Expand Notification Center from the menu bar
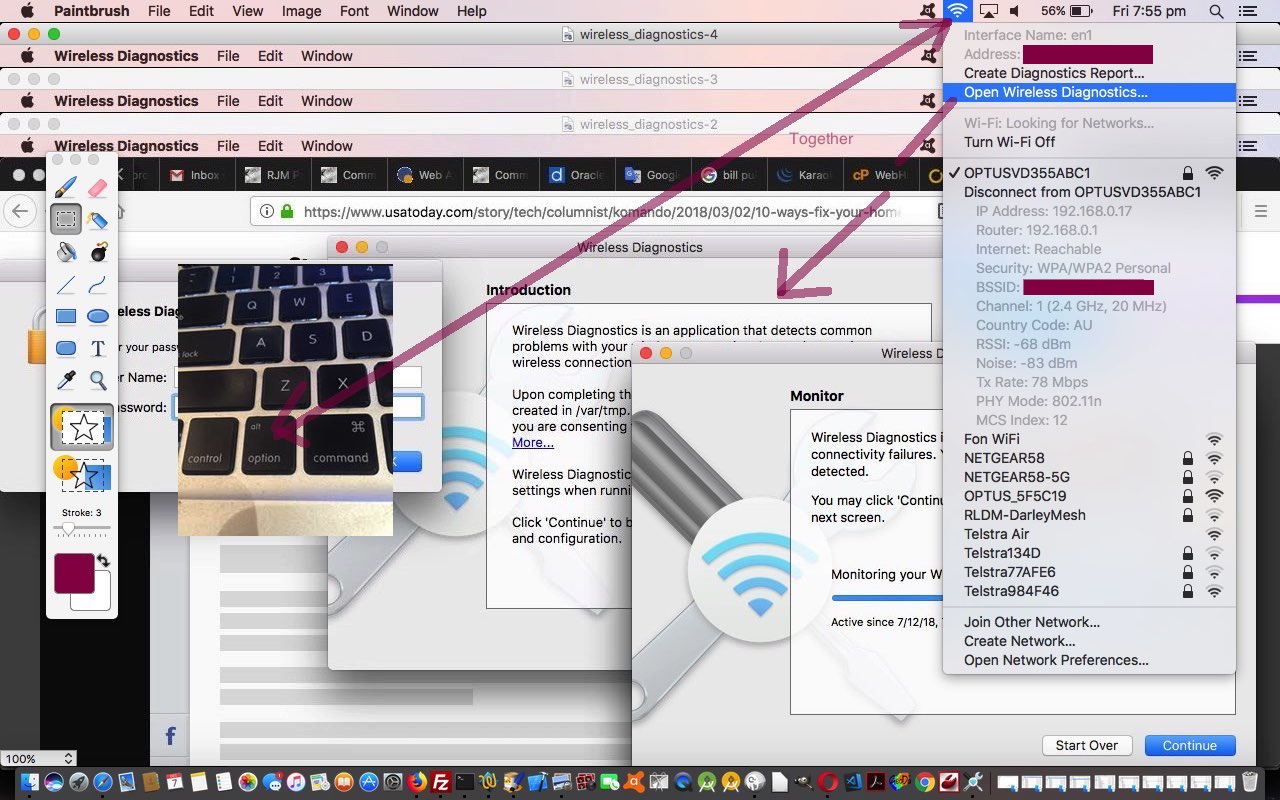Image resolution: width=1280 pixels, height=800 pixels. point(1247,11)
